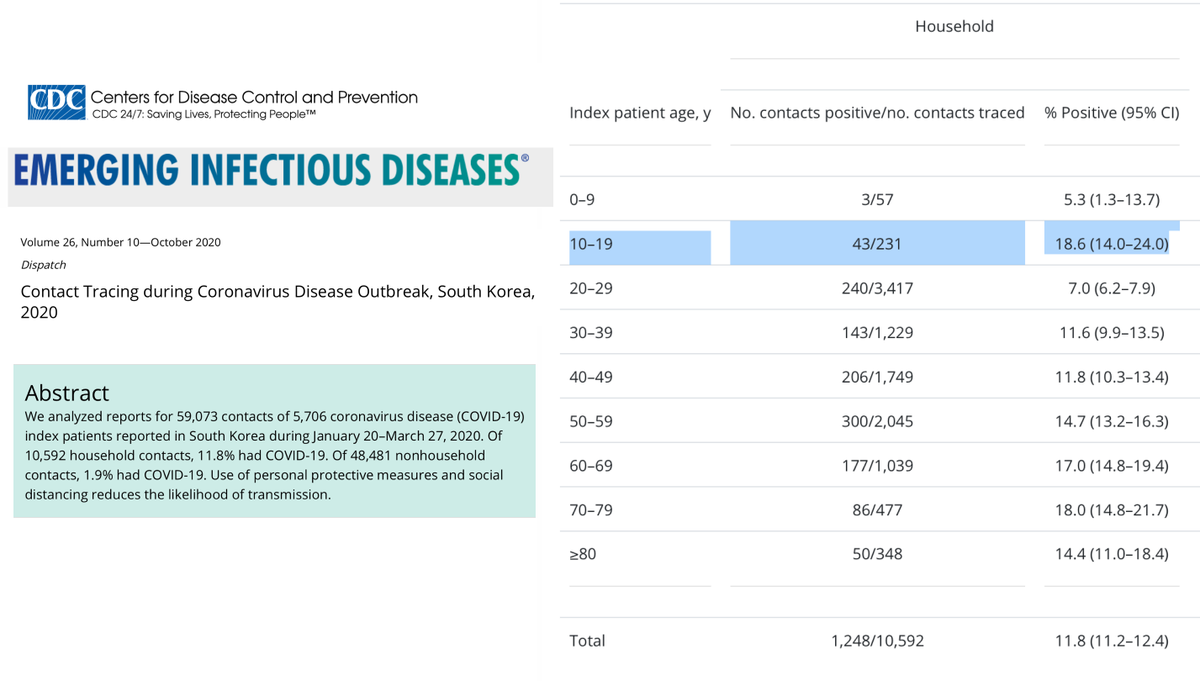Click the '1,248/10,592' total cell
This screenshot has height=681, width=1200.
877,641
